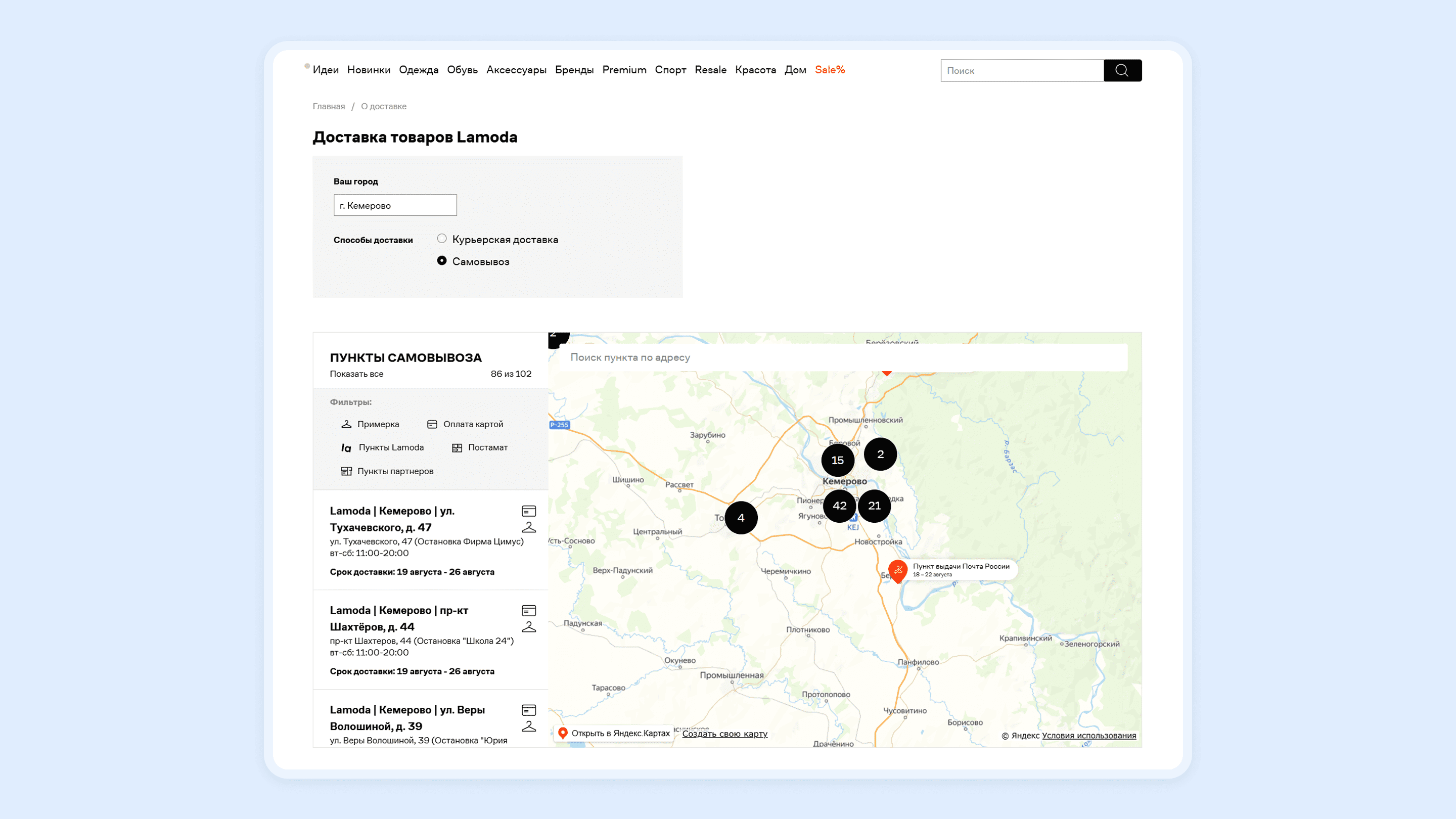The height and width of the screenshot is (819, 1456).
Task: Open the Дом menu
Action: click(x=795, y=70)
